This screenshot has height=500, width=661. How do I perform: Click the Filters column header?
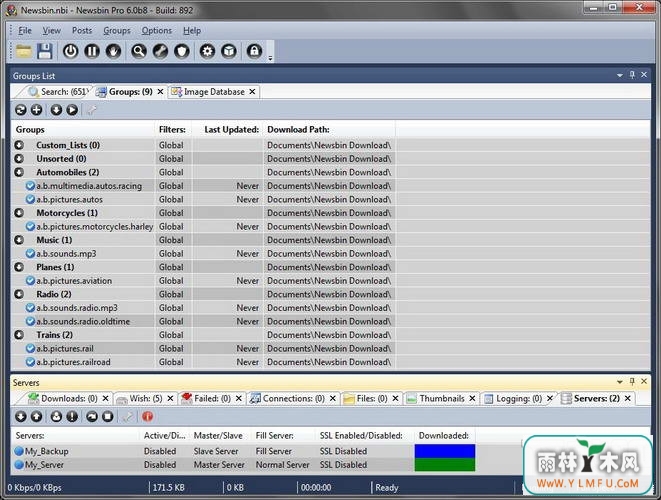(x=172, y=130)
